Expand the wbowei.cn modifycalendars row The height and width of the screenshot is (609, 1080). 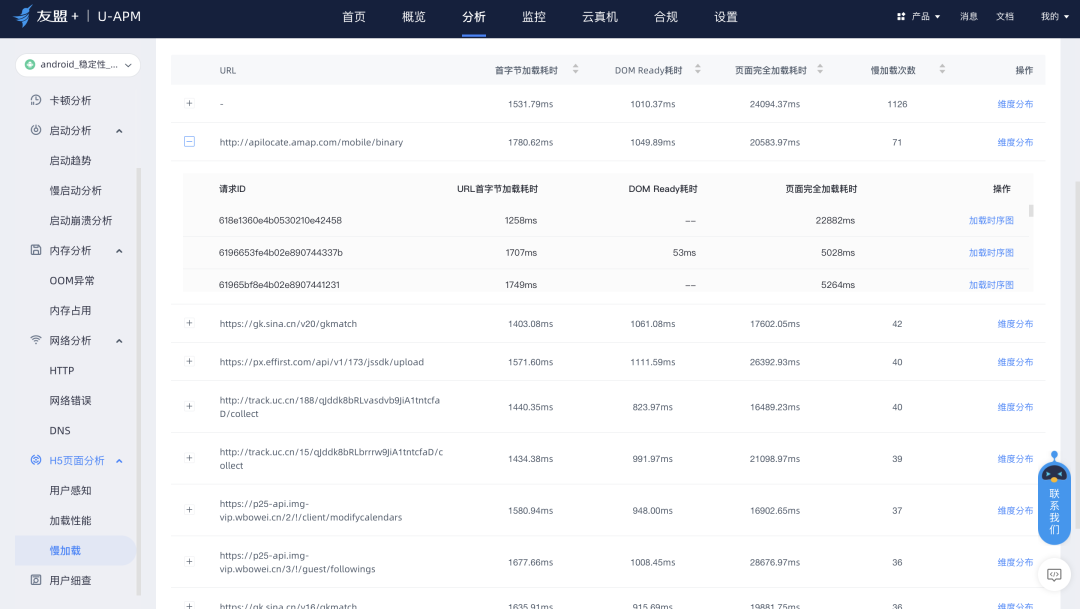189,510
